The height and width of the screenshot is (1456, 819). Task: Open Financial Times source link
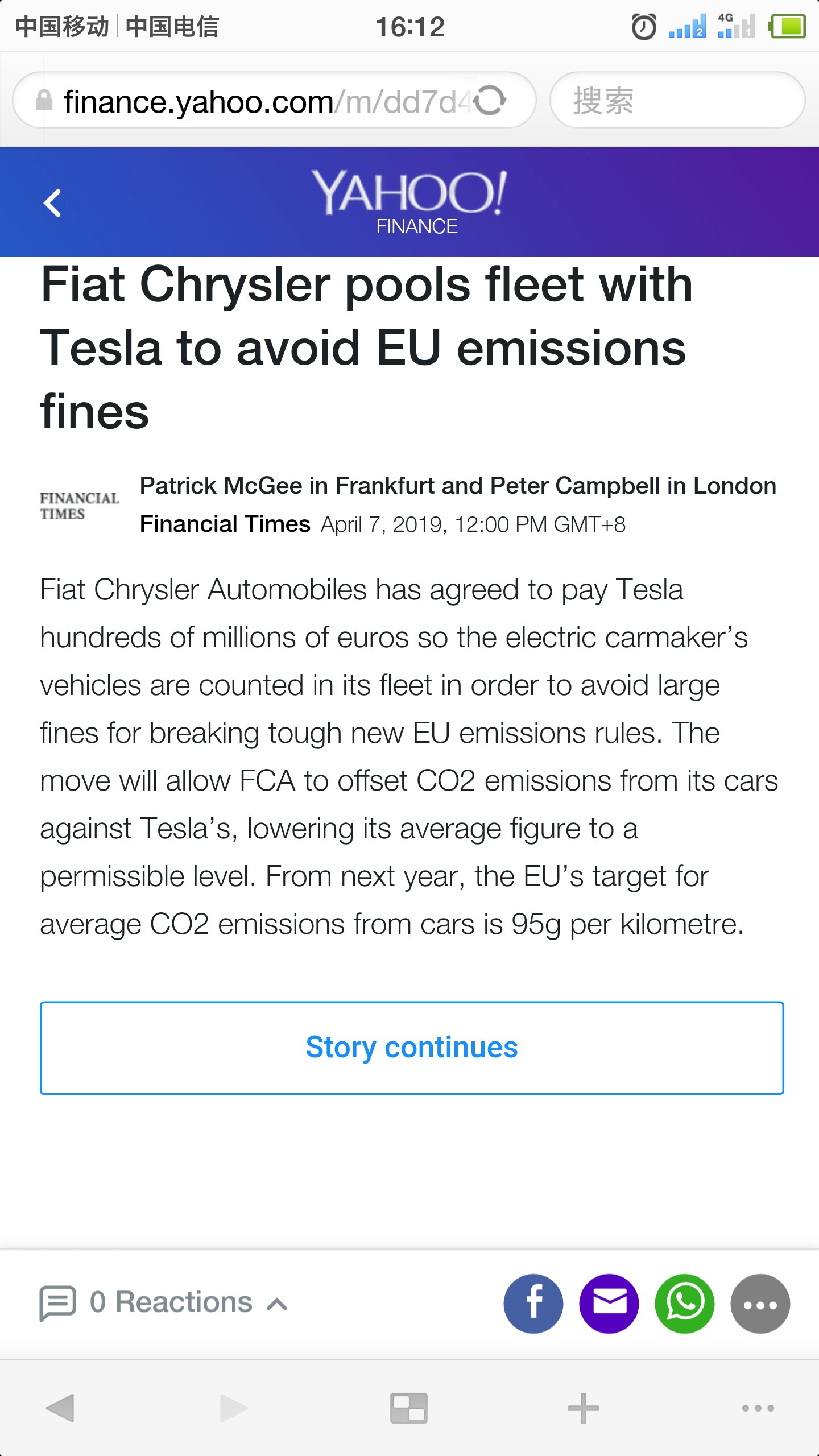tap(225, 524)
